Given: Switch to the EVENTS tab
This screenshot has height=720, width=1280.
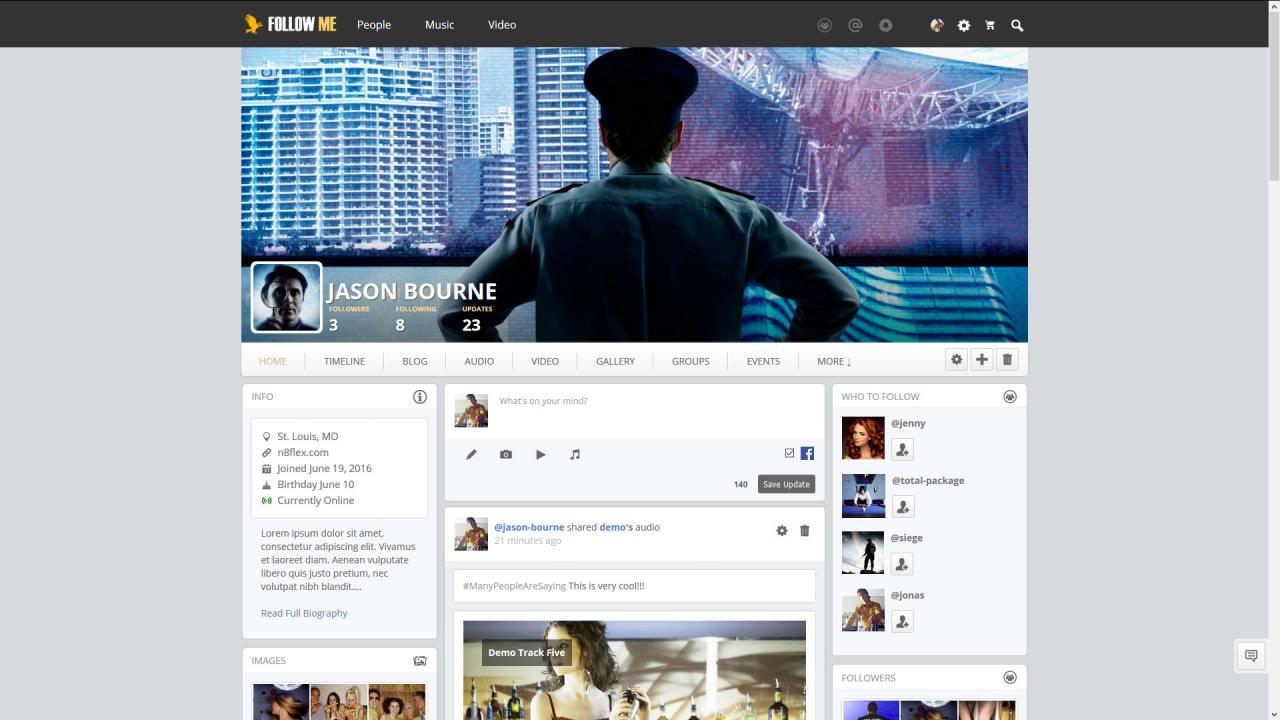Looking at the screenshot, I should [x=763, y=361].
